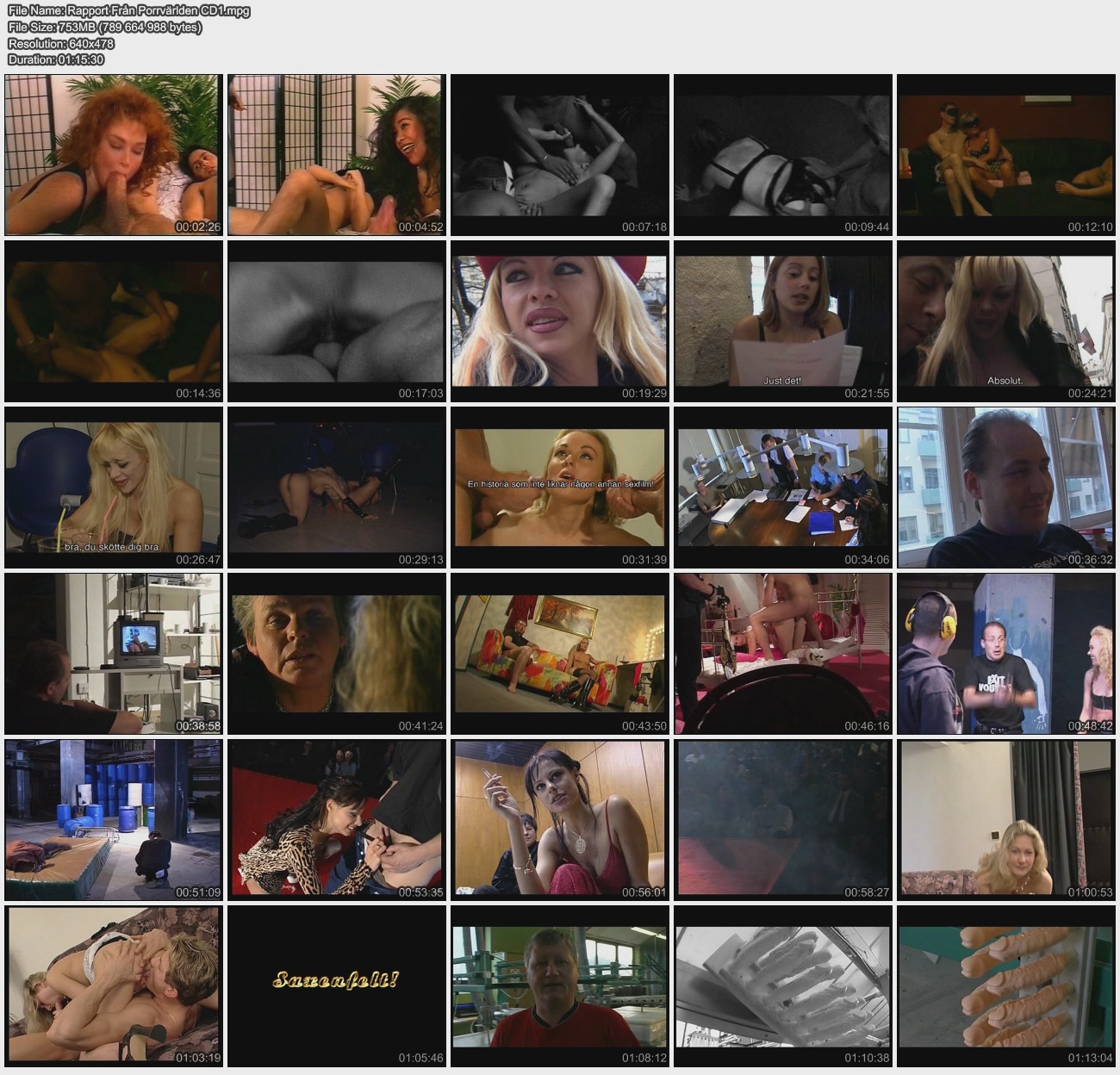This screenshot has height=1075, width=1120.
Task: Select thumbnail with yellow ear protection at 00:48:42
Action: pyautogui.click(x=1005, y=654)
